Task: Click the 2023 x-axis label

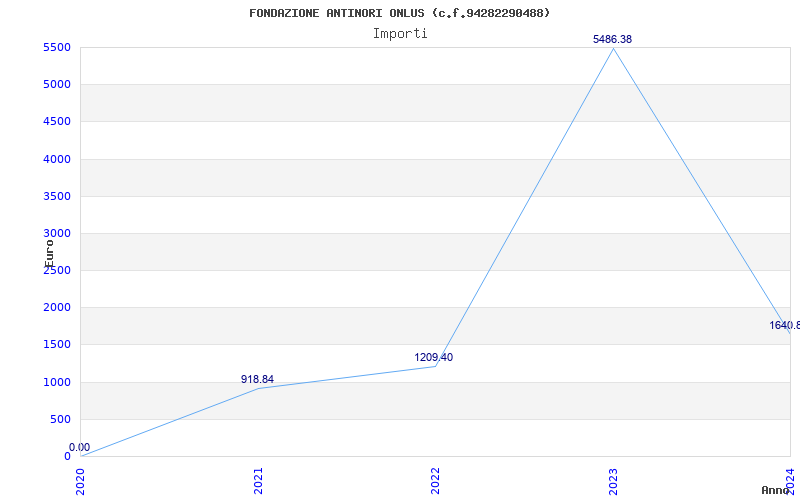Action: 613,481
